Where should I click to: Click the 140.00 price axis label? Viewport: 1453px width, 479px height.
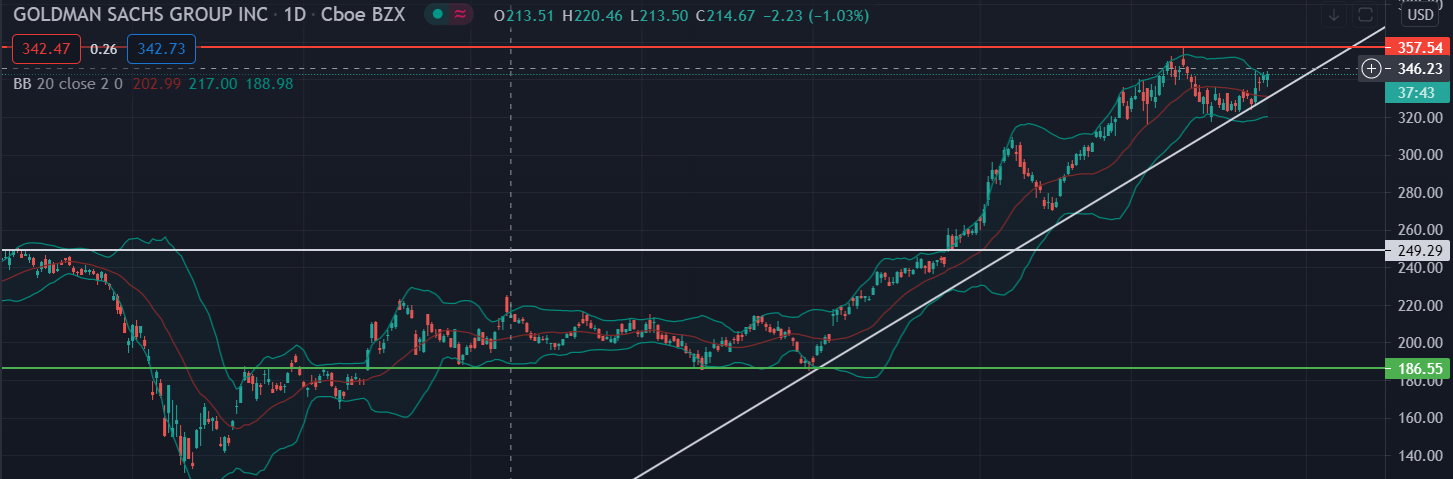tap(1420, 456)
